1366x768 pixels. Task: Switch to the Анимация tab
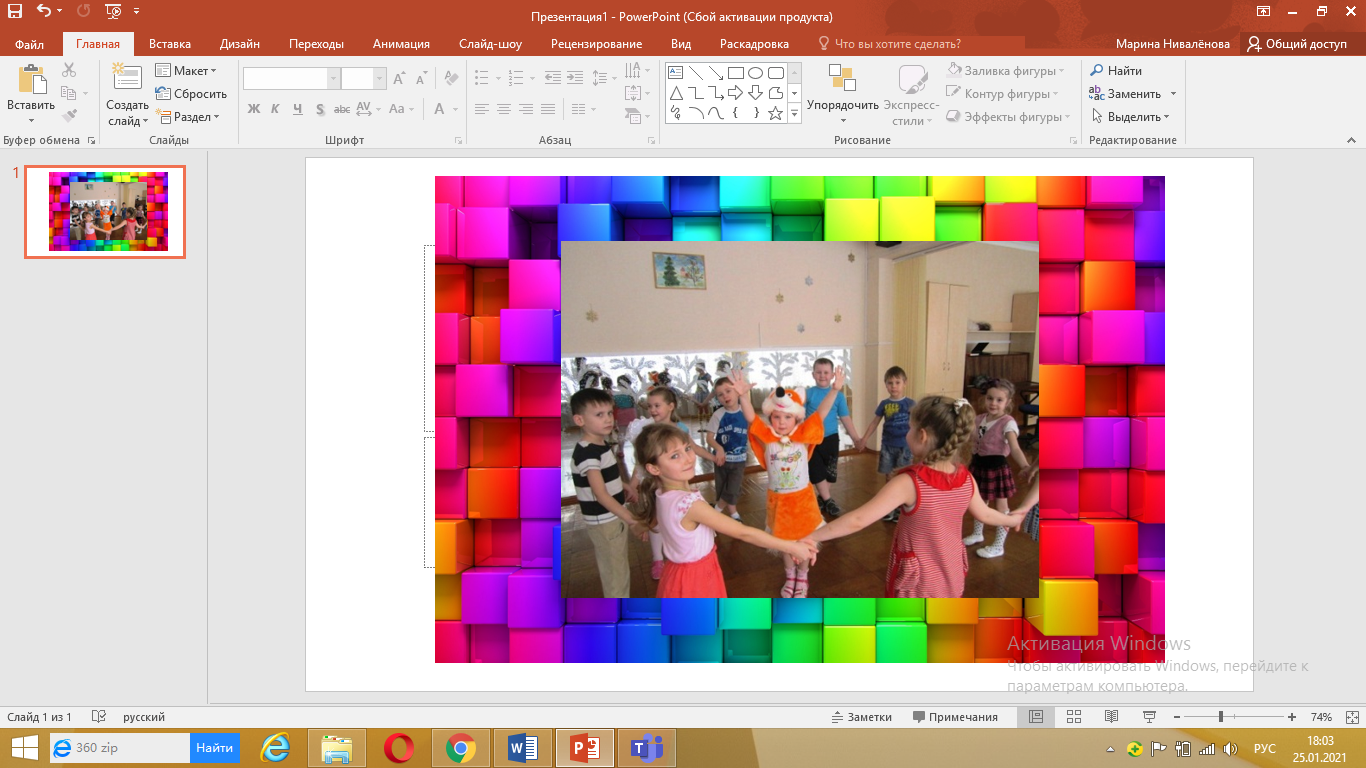[x=401, y=44]
